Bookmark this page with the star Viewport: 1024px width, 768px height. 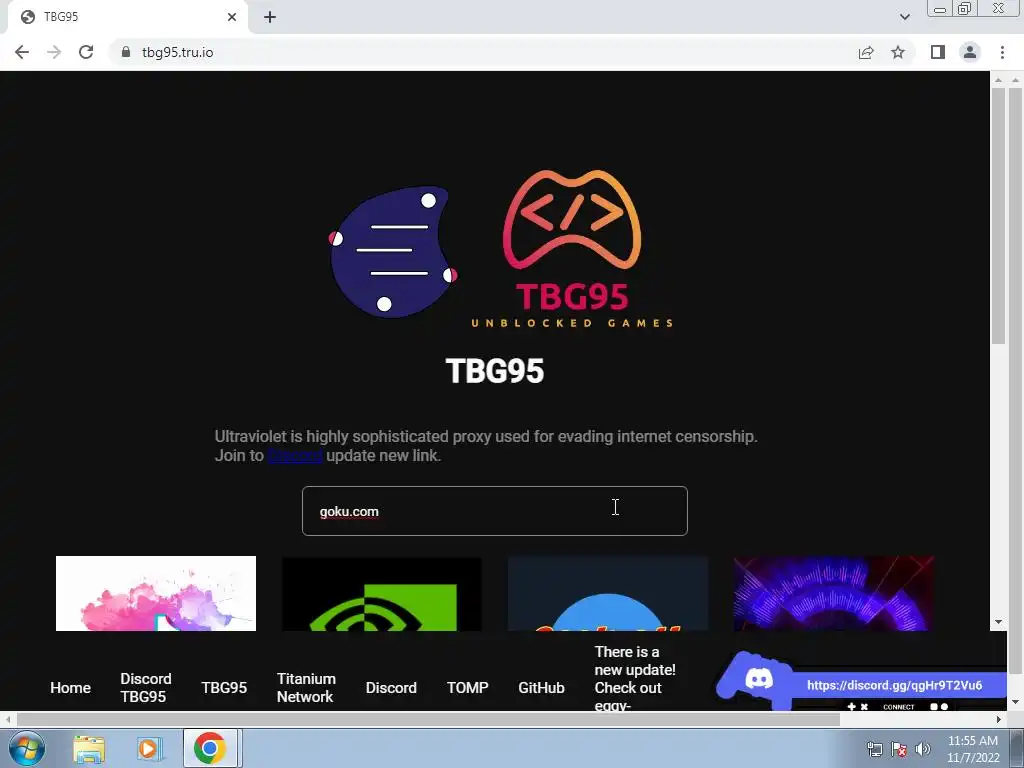point(898,52)
